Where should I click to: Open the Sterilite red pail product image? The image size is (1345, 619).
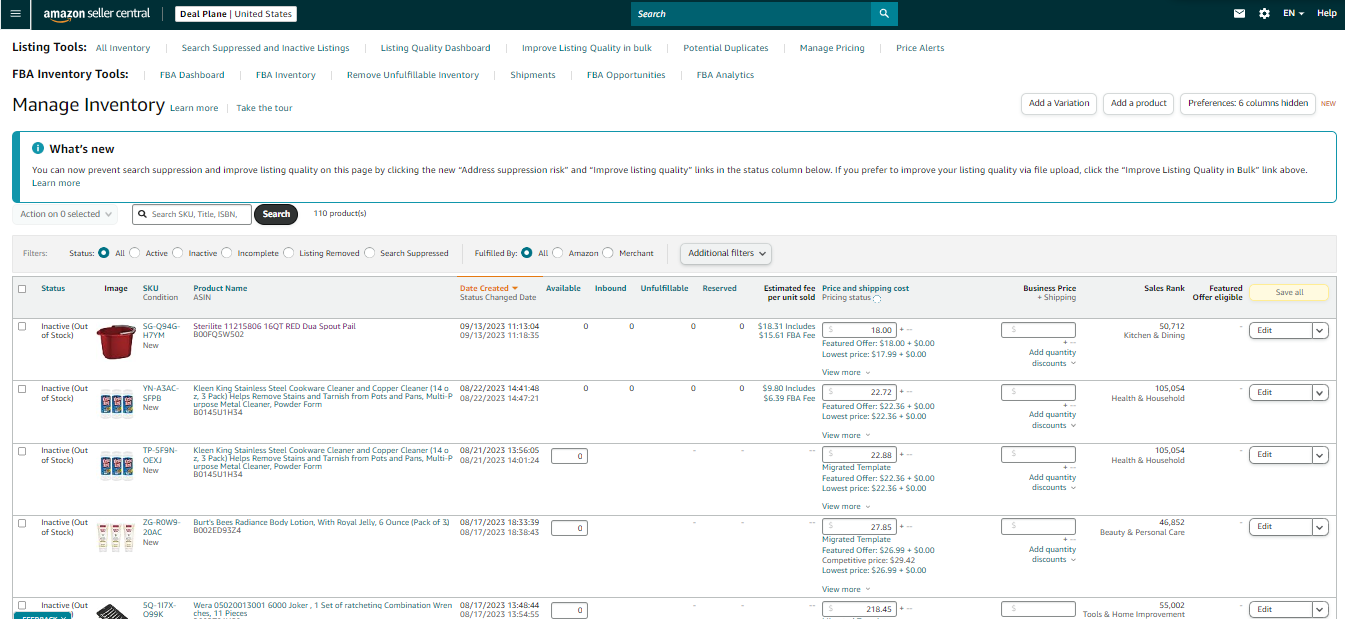pos(116,342)
